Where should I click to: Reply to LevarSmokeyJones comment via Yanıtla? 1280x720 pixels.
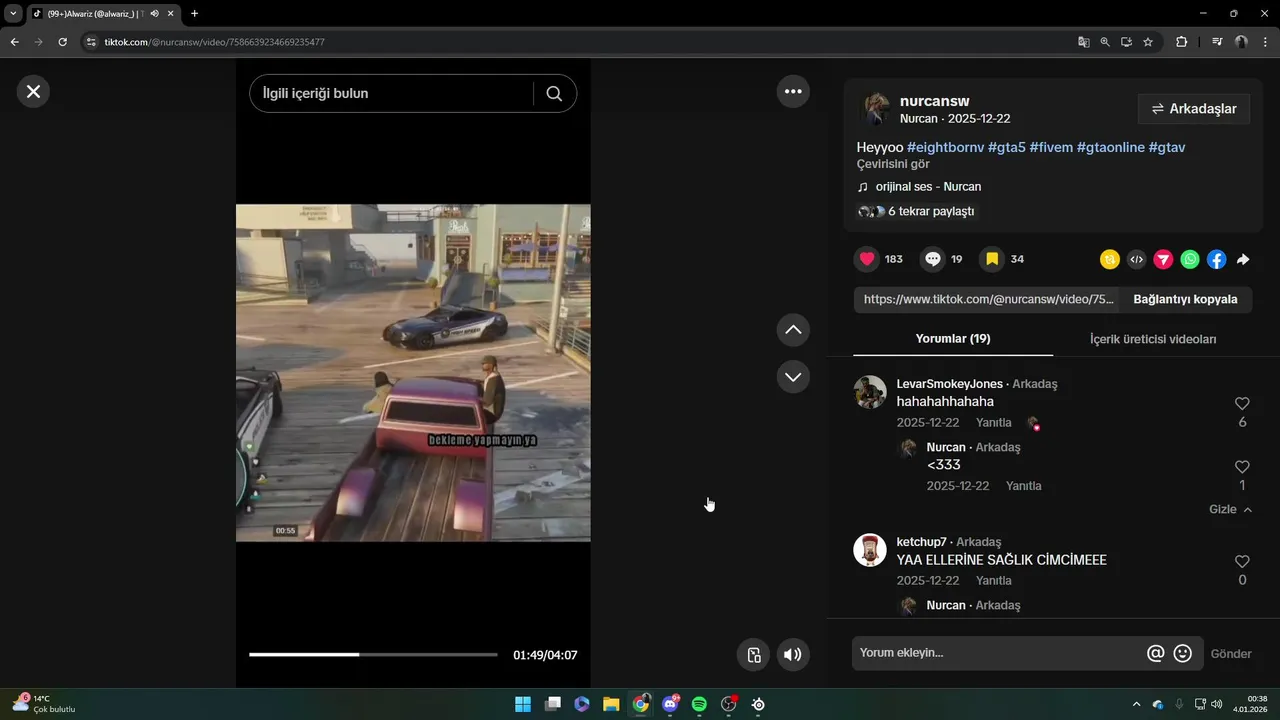coord(994,423)
